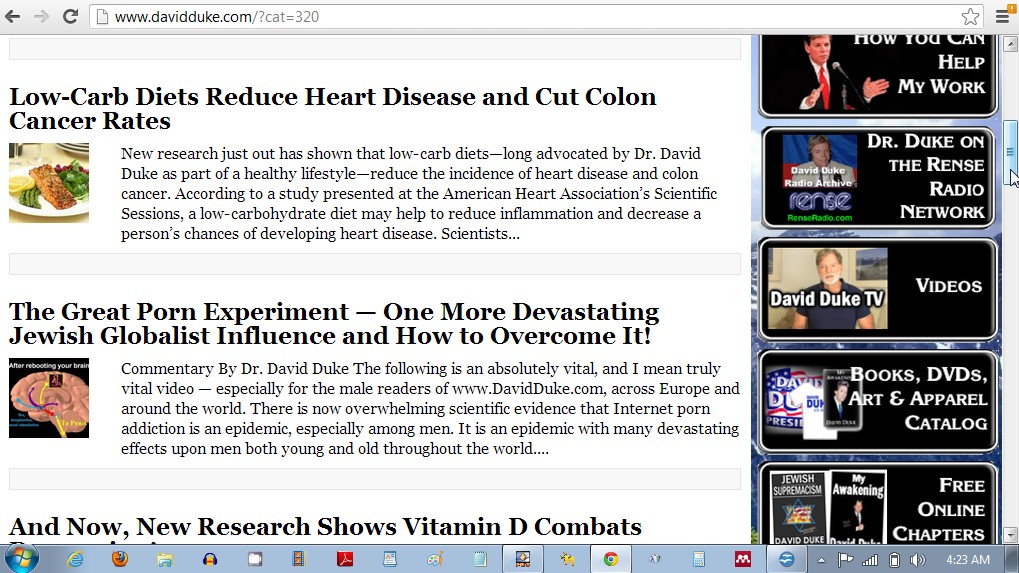Screen dimensions: 1019x573
Task: Open the Windows Start menu
Action: (x=21, y=559)
